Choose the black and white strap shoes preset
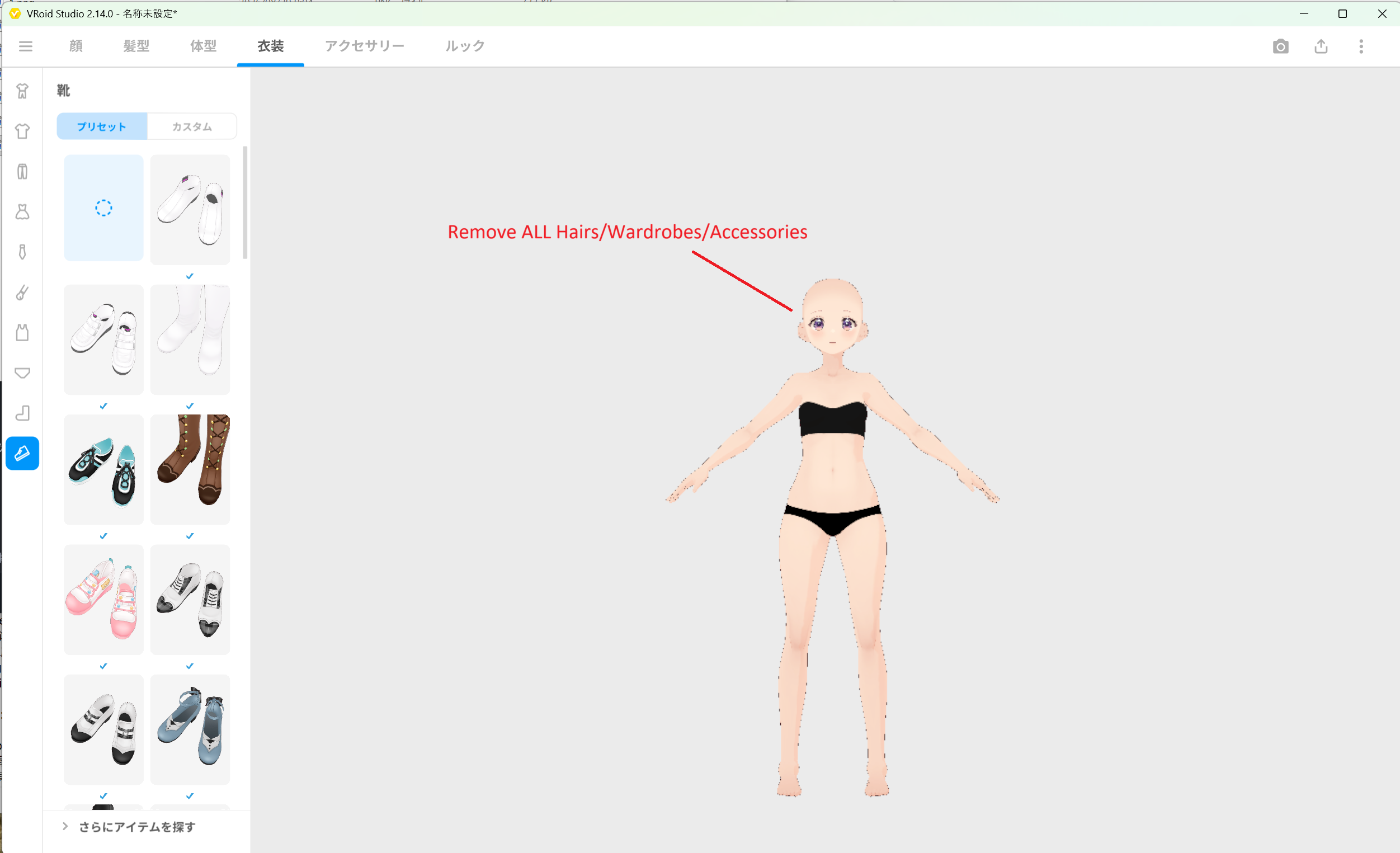This screenshot has width=1400, height=853. 103,730
